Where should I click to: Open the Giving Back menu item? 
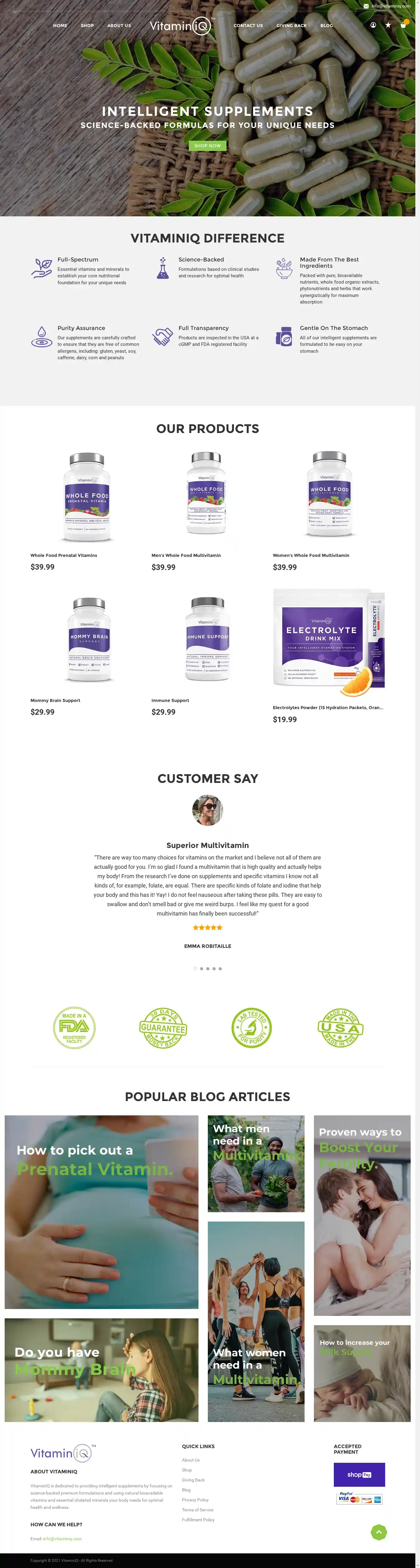[x=292, y=26]
